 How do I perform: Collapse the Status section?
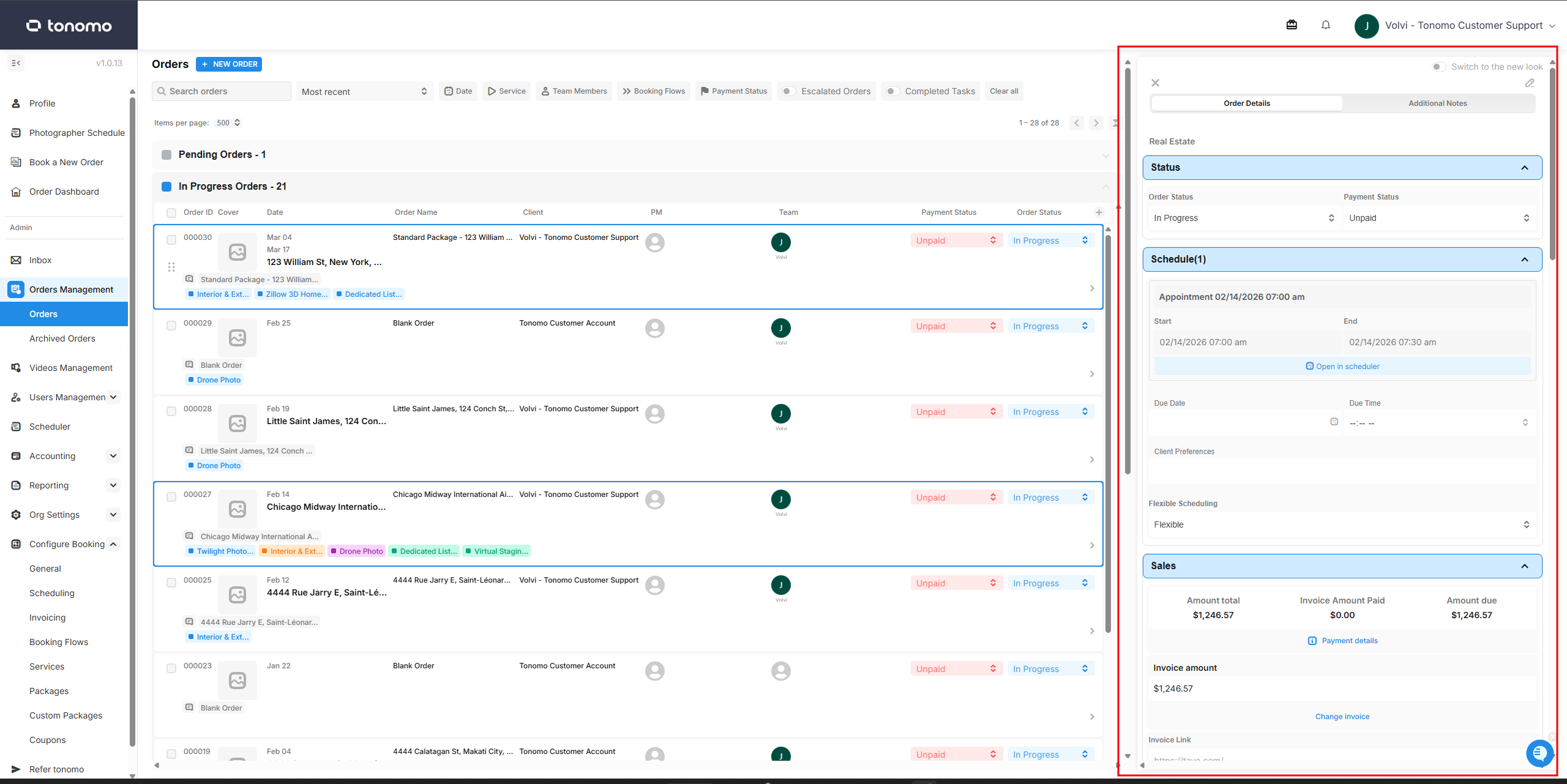click(1524, 168)
